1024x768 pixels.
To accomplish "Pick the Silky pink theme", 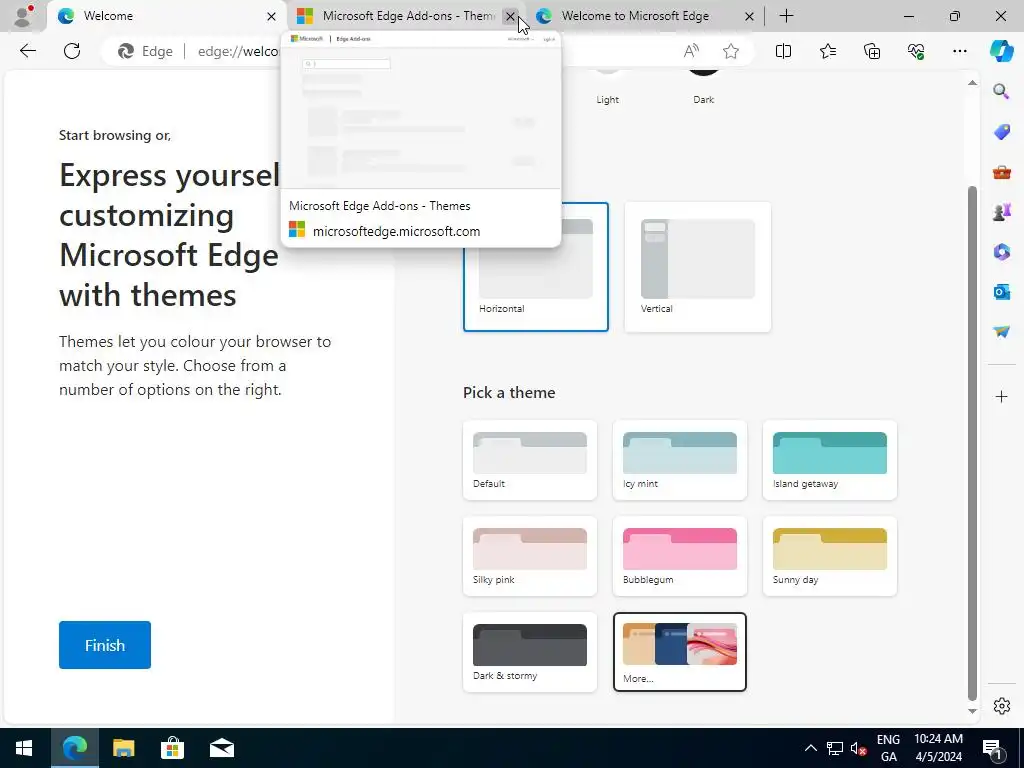I will pos(530,556).
